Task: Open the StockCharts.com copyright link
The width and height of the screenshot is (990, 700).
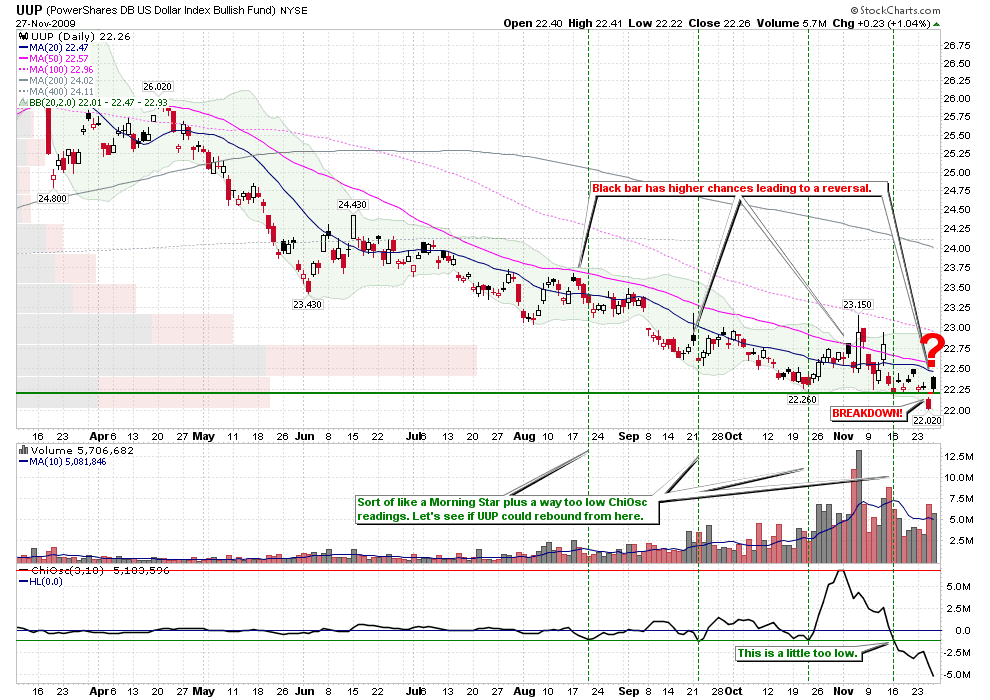Action: tap(895, 10)
